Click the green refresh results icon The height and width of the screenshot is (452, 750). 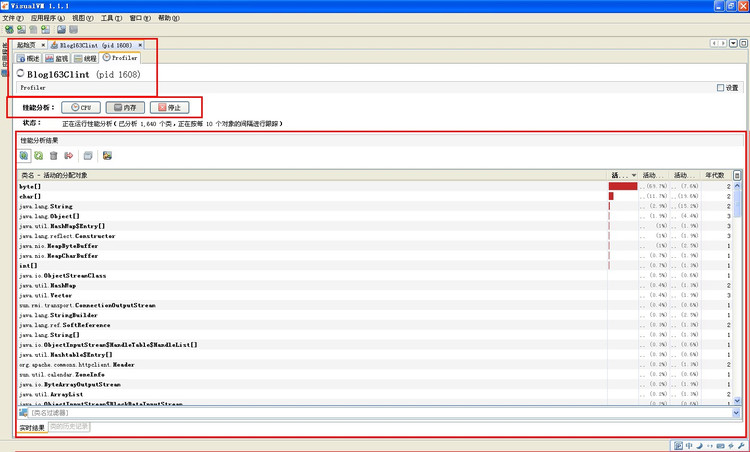[39, 155]
